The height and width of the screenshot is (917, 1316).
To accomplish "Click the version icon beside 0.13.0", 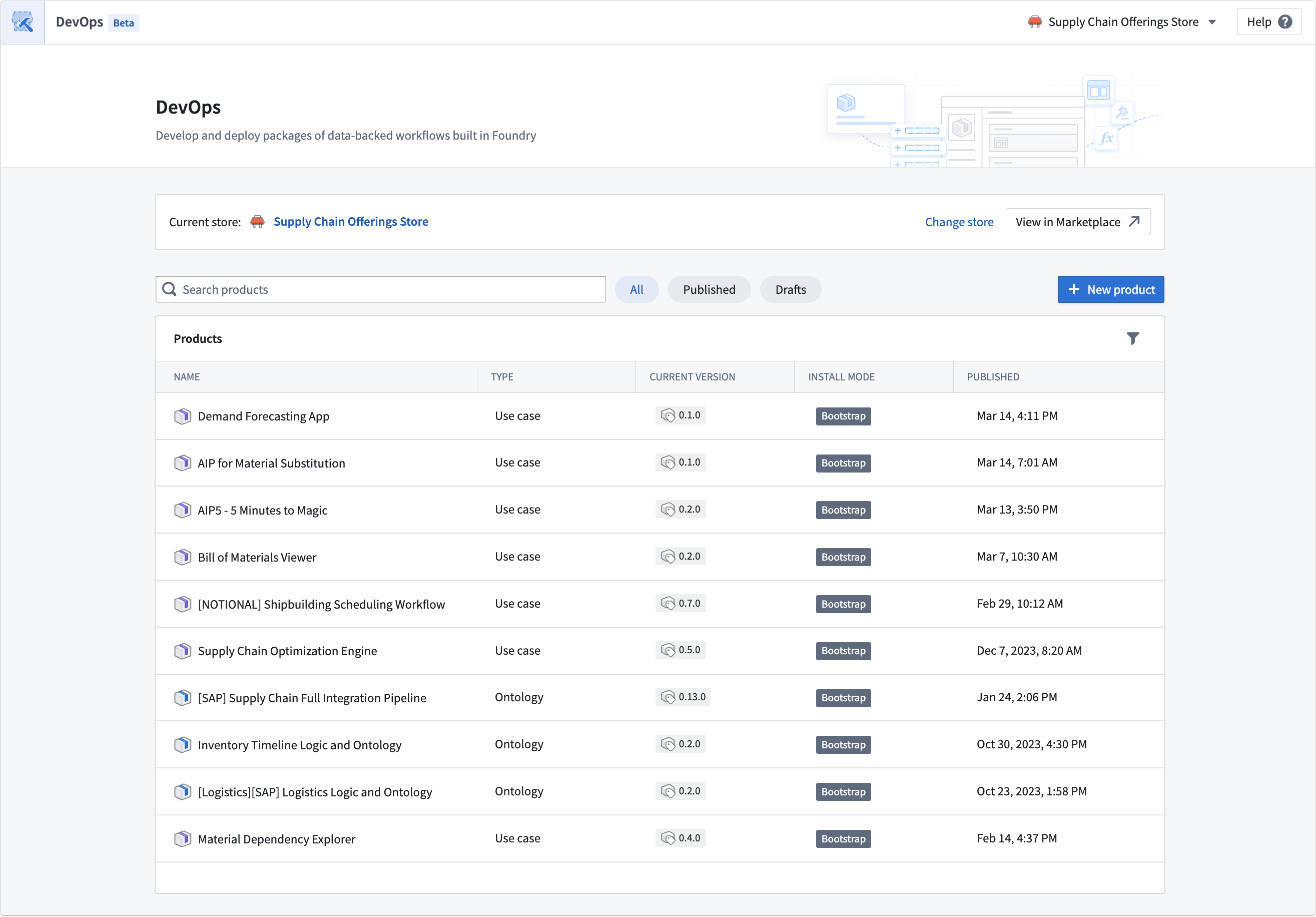I will tap(668, 697).
